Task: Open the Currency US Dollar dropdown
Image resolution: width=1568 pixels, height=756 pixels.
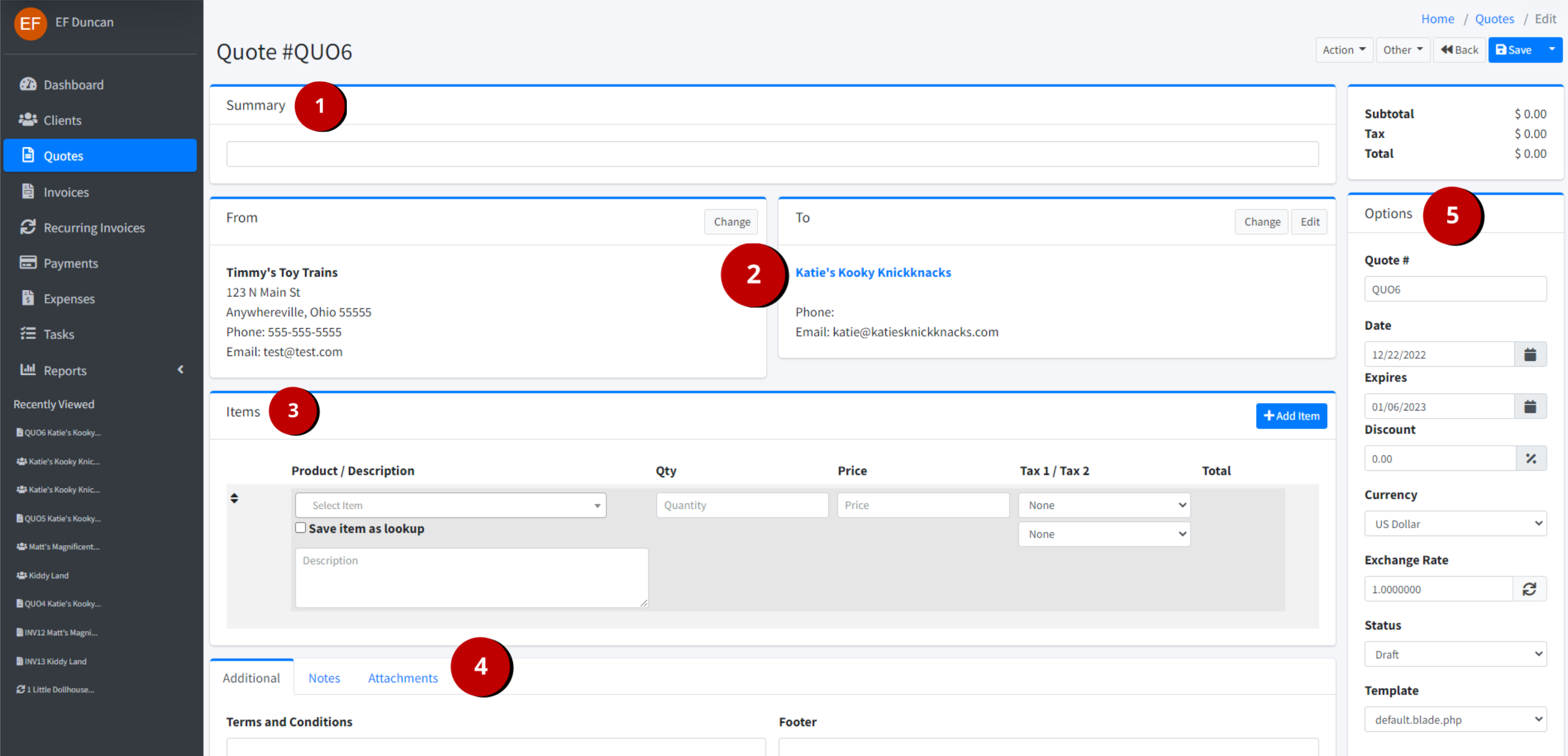Action: (1455, 524)
